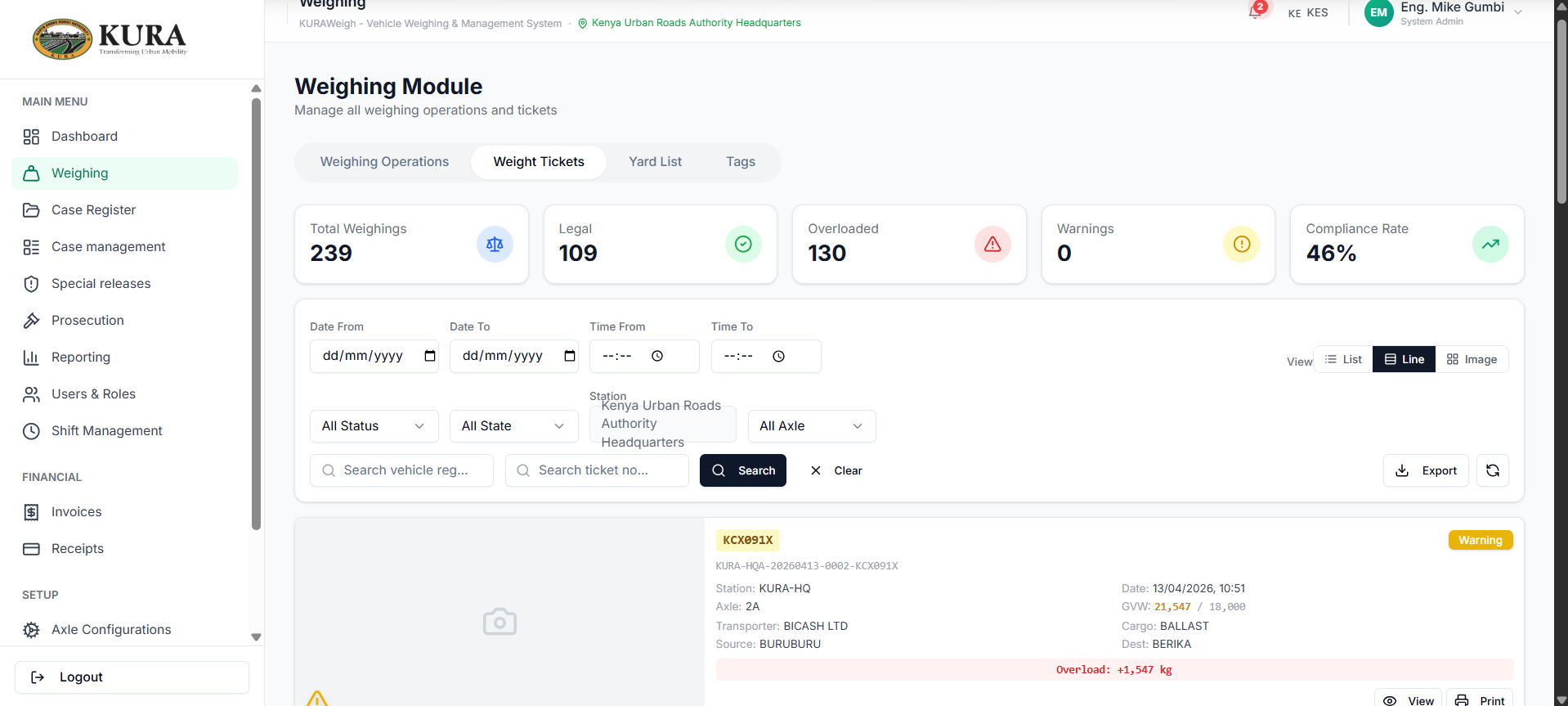Click the Overload +1,547 kg banner
This screenshot has width=1568, height=706.
[x=1113, y=670]
